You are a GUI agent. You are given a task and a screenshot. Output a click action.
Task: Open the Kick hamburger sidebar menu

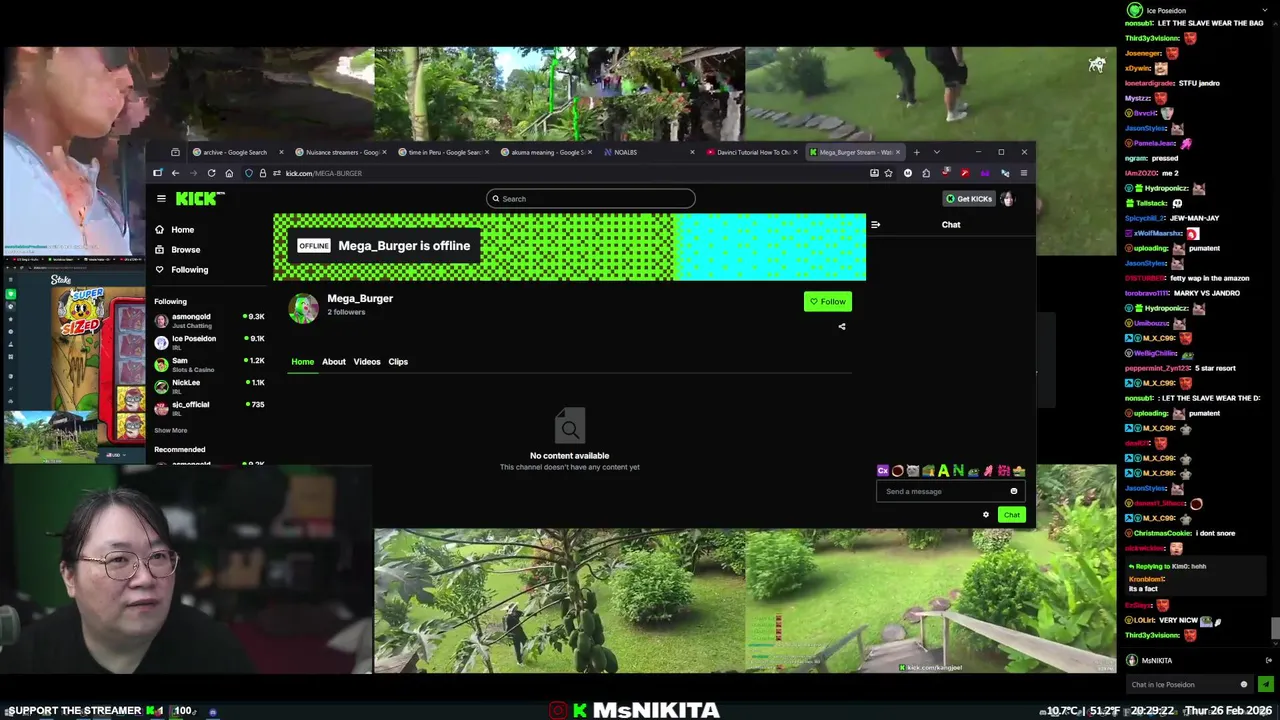161,199
